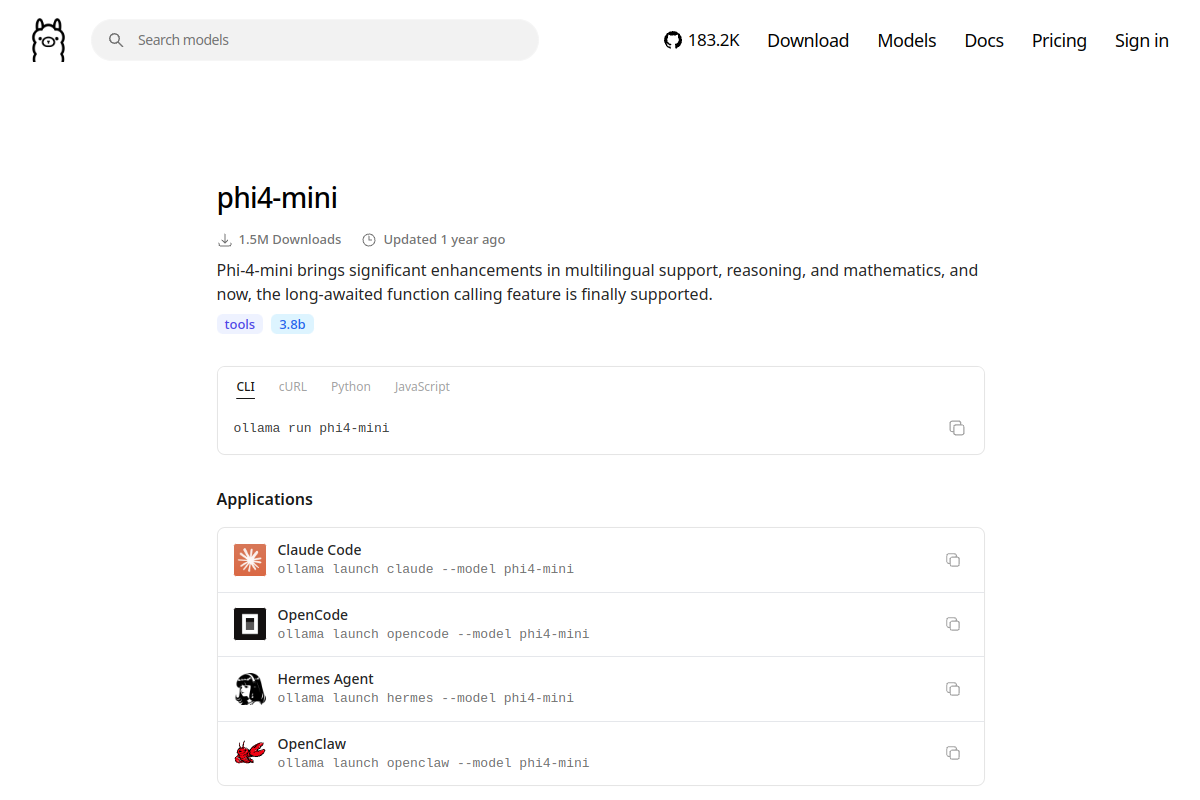1200x800 pixels.
Task: Copy the OpenCode launch command
Action: tap(953, 624)
